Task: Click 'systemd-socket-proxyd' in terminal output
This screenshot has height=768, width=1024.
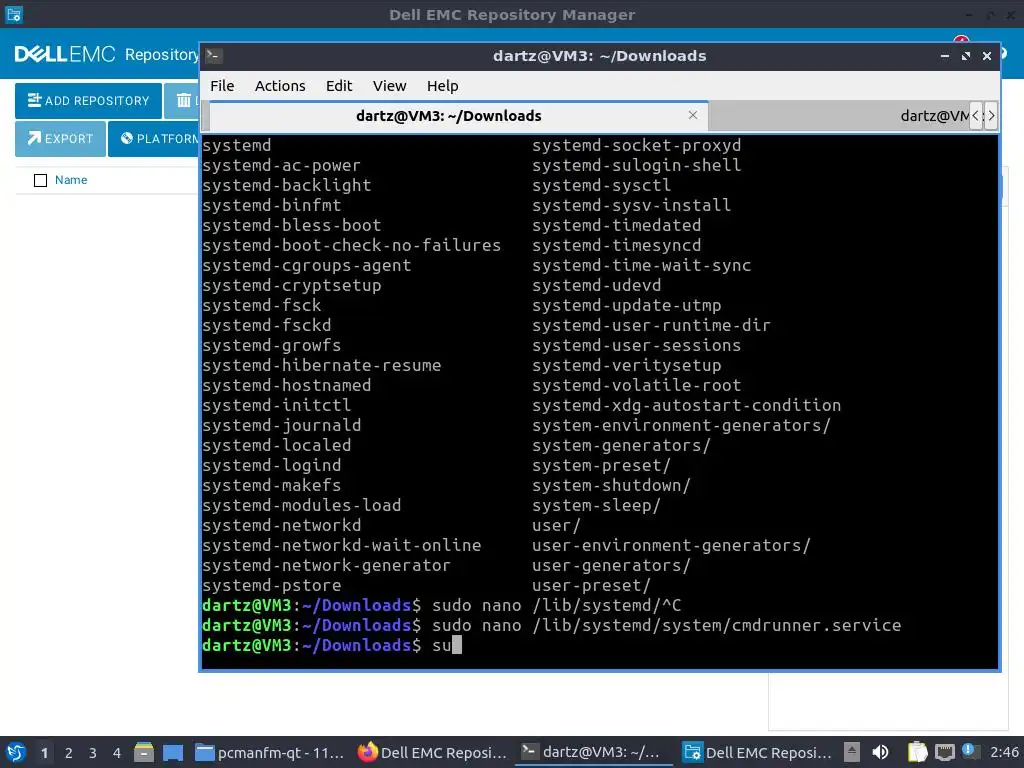Action: (x=637, y=146)
